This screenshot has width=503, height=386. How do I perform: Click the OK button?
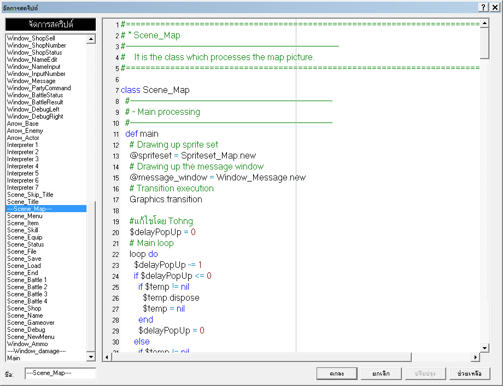337,373
